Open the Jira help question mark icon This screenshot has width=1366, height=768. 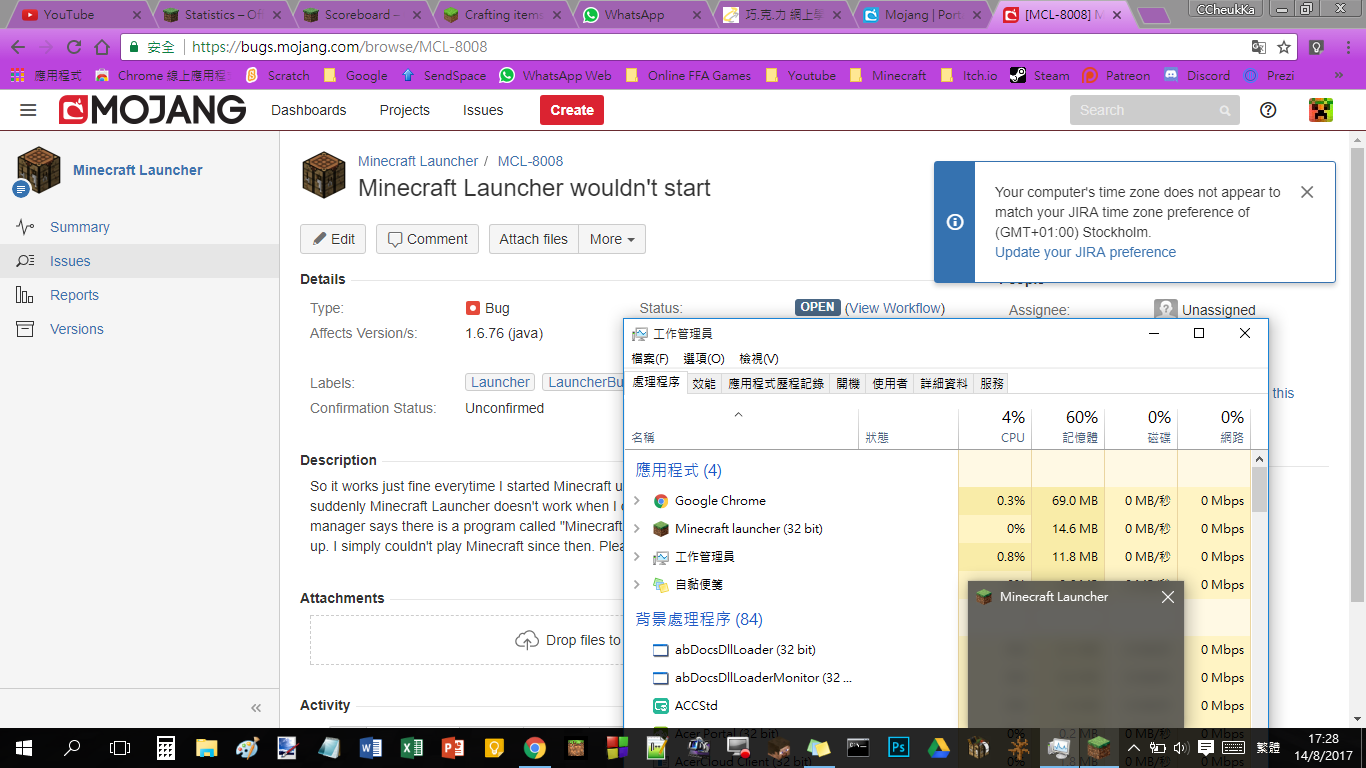click(1268, 110)
